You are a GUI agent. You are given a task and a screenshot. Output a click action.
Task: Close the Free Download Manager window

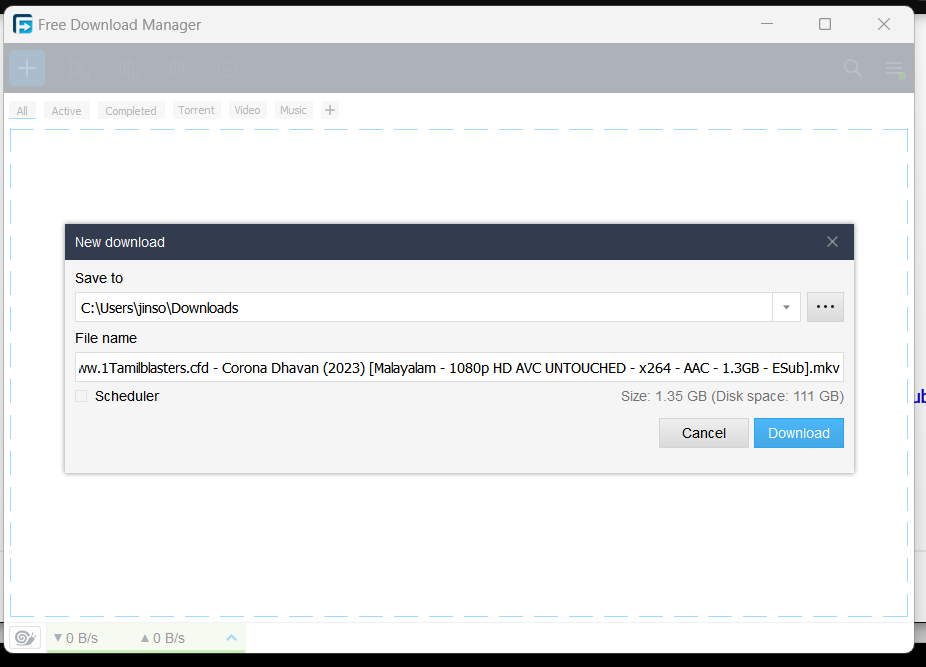tap(883, 24)
